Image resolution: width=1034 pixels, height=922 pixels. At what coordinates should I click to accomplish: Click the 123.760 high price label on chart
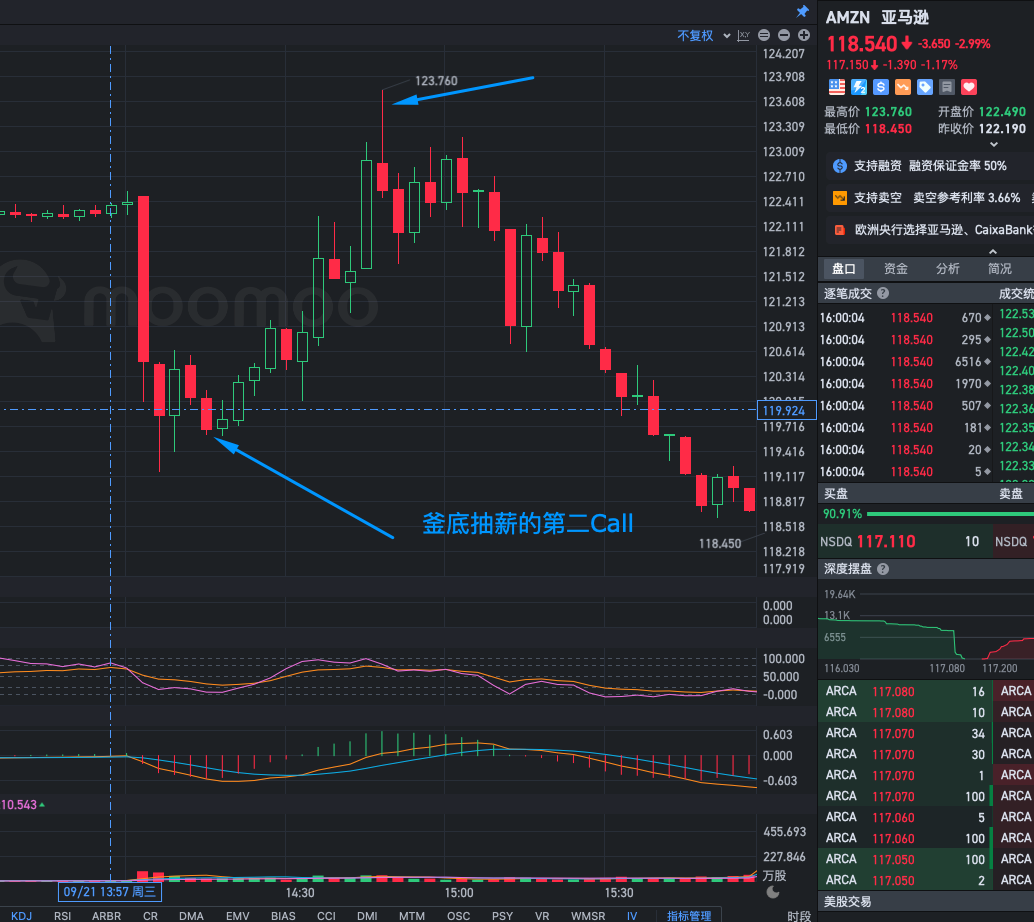pyautogui.click(x=436, y=81)
